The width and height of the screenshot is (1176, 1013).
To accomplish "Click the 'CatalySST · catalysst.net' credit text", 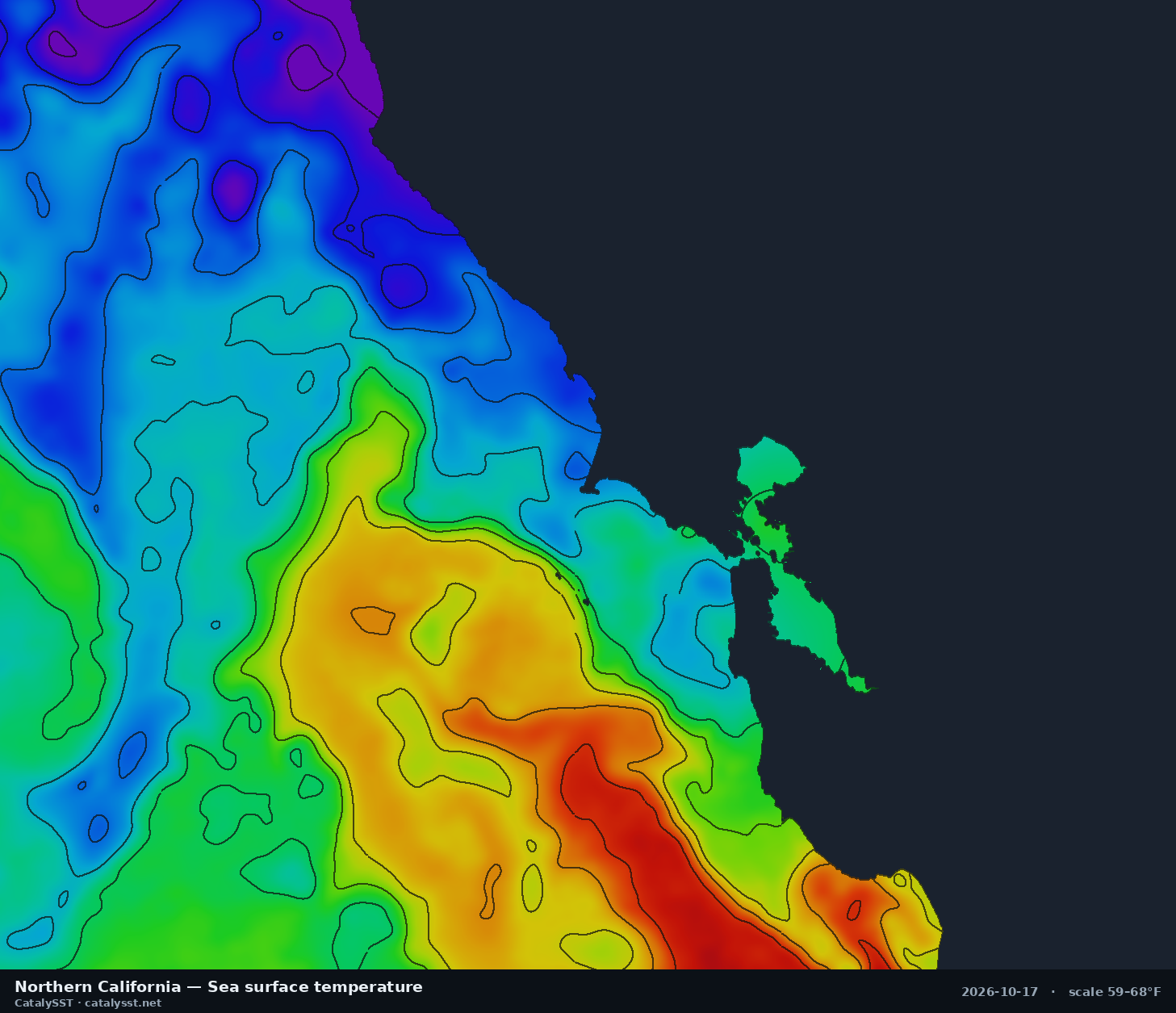I will pyautogui.click(x=88, y=1003).
